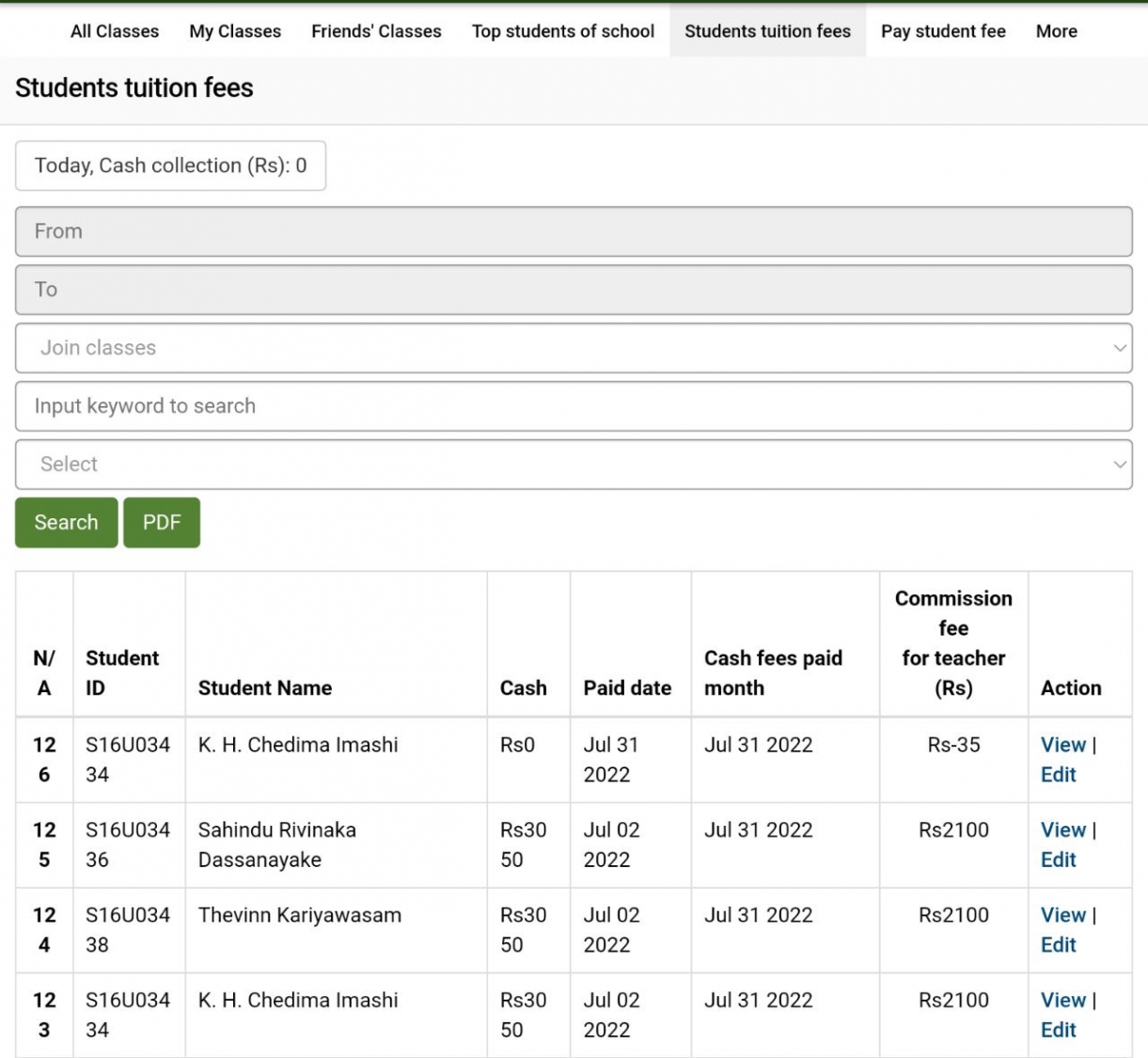
Task: Click student ID S16U03436
Action: pos(128,845)
